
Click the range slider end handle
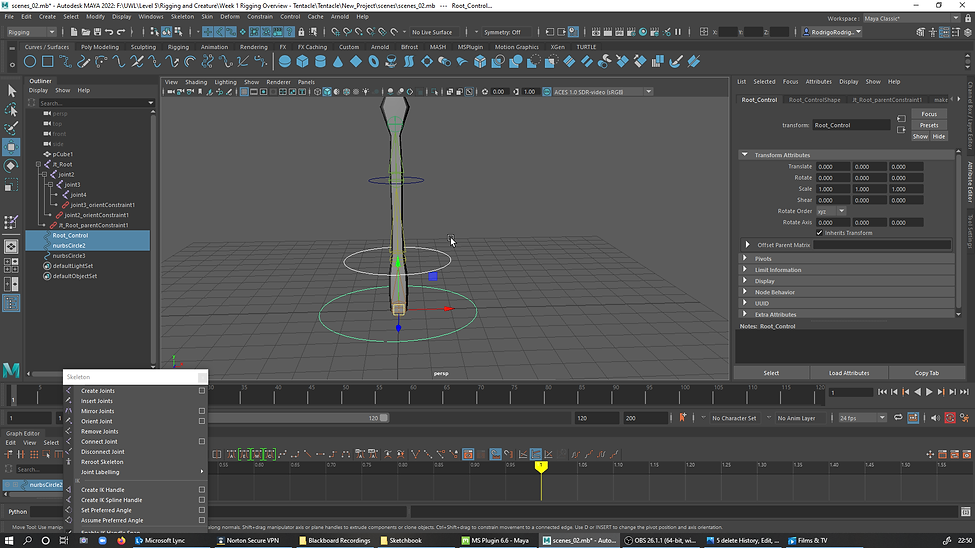(x=384, y=418)
